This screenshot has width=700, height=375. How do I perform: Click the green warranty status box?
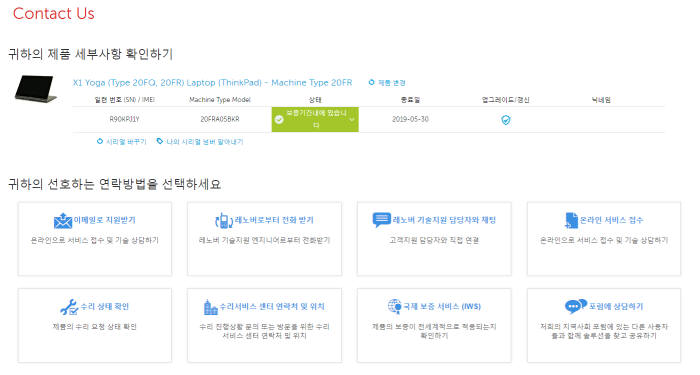[x=315, y=120]
